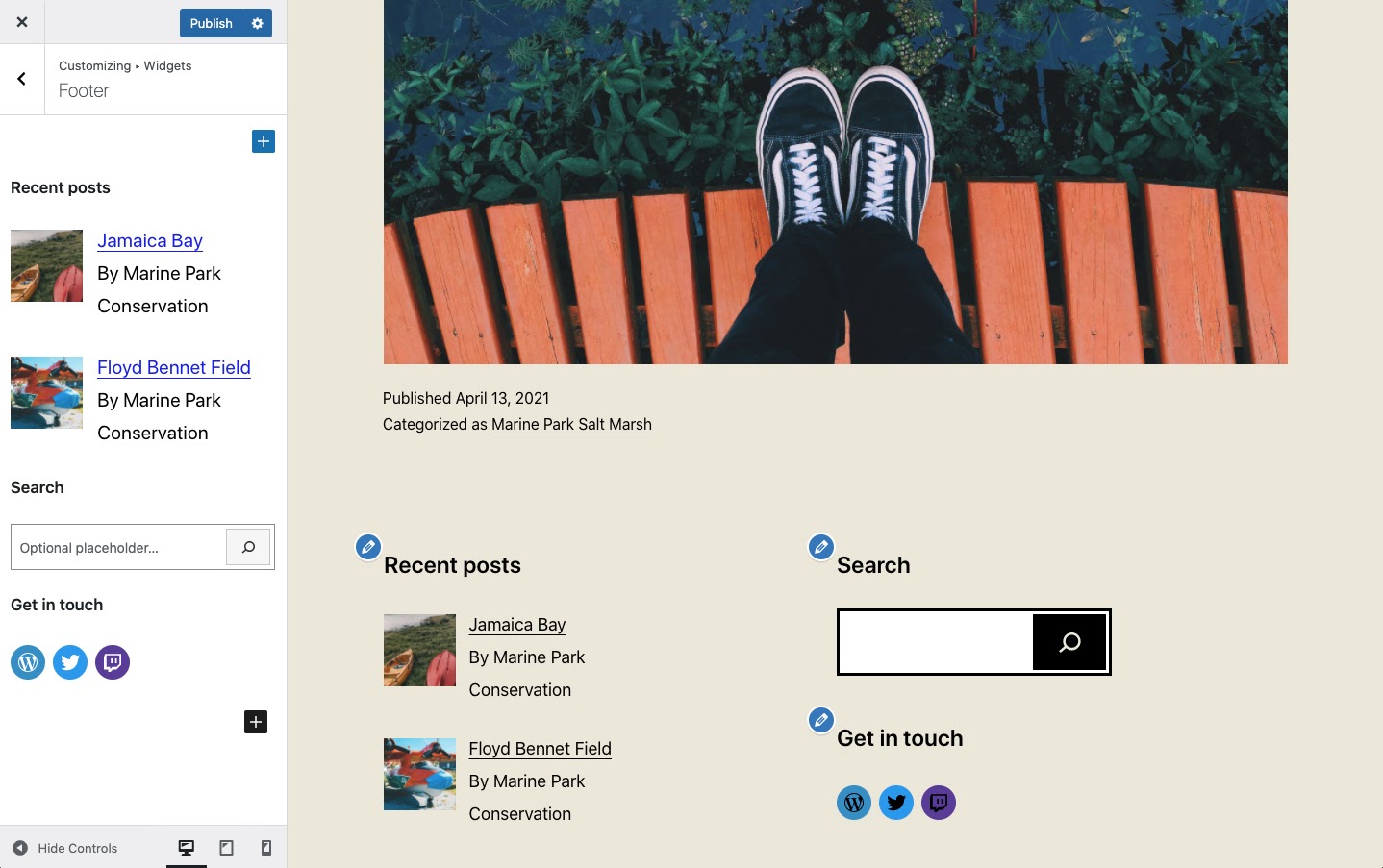This screenshot has height=868, width=1383.
Task: Click the magnifier in the sidebar placeholder field
Action: [248, 547]
